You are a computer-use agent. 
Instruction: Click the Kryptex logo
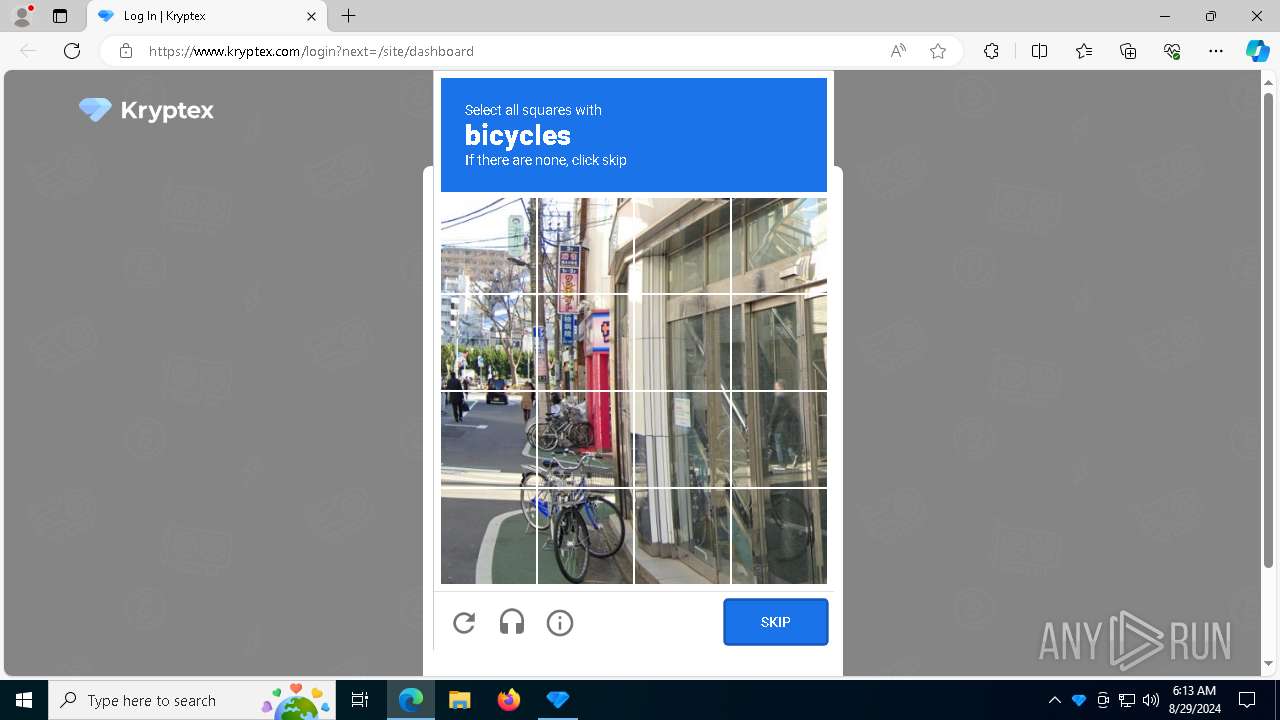click(x=146, y=110)
